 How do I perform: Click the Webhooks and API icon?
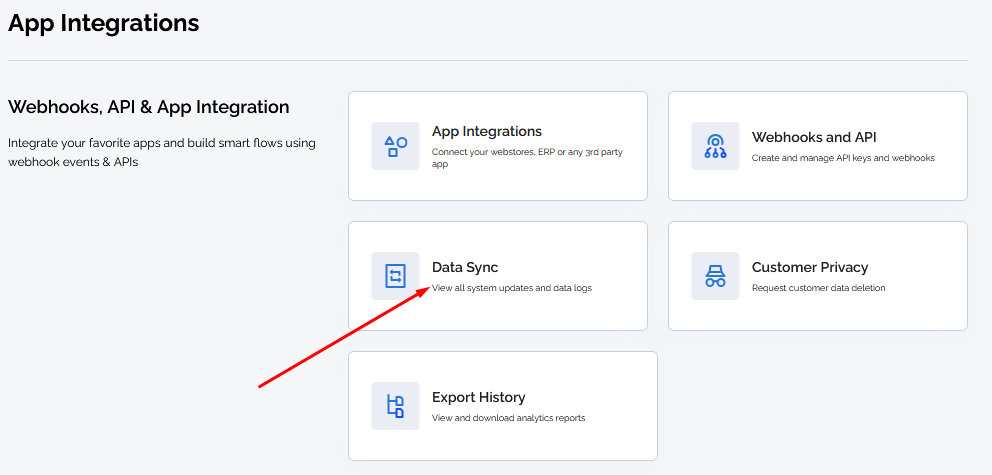(x=715, y=146)
